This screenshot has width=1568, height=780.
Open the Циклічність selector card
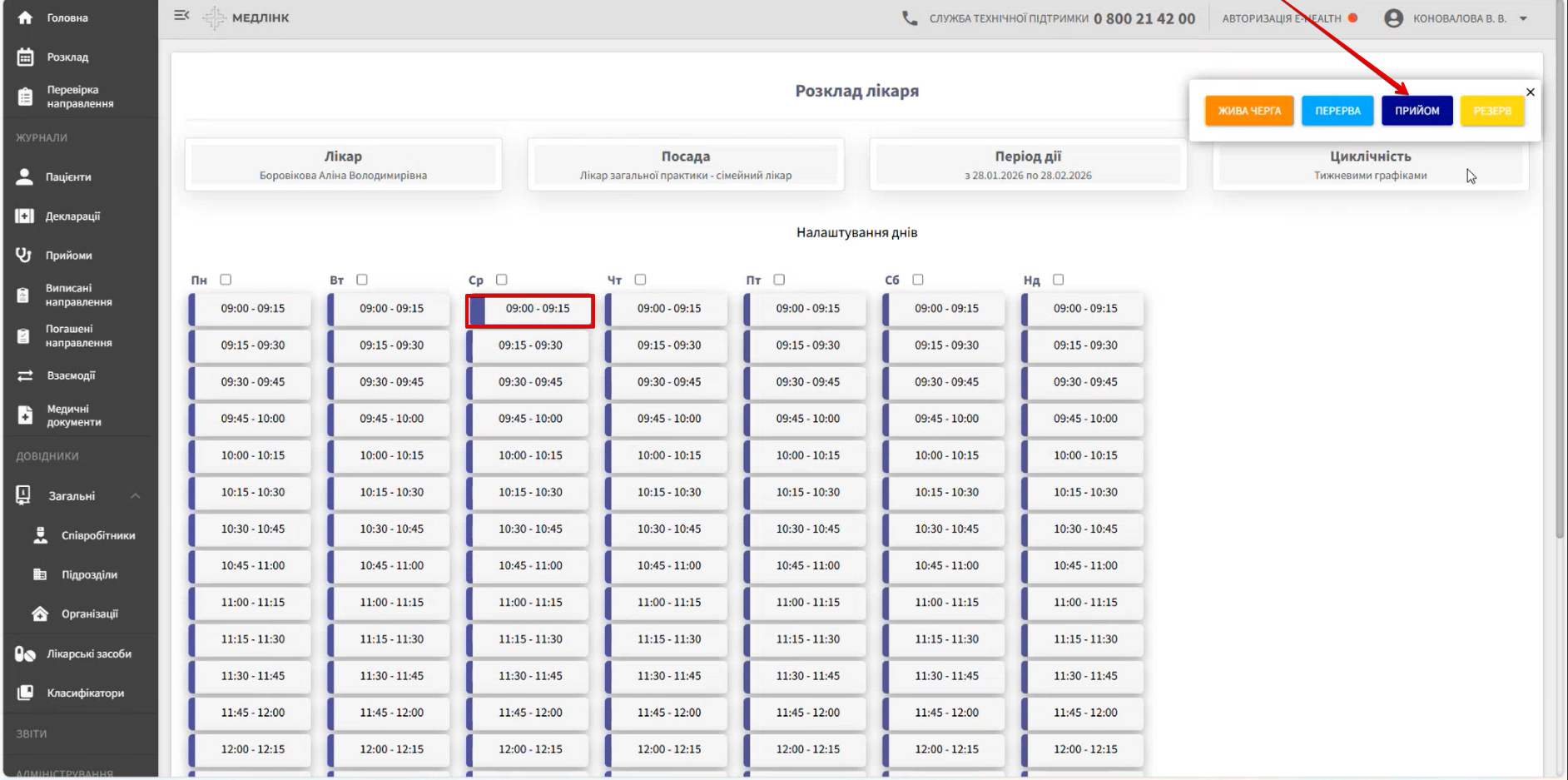click(1370, 165)
